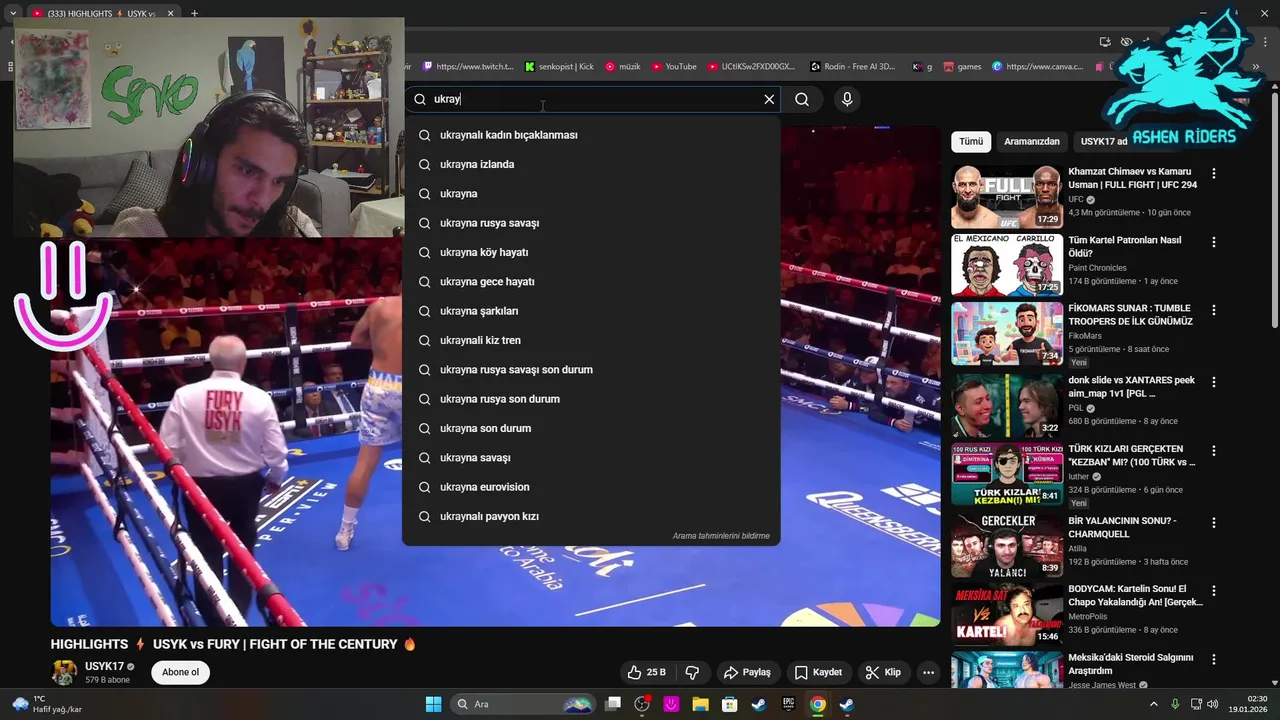
Task: Subscribe using the 'Abone ol' button
Action: pos(181,672)
